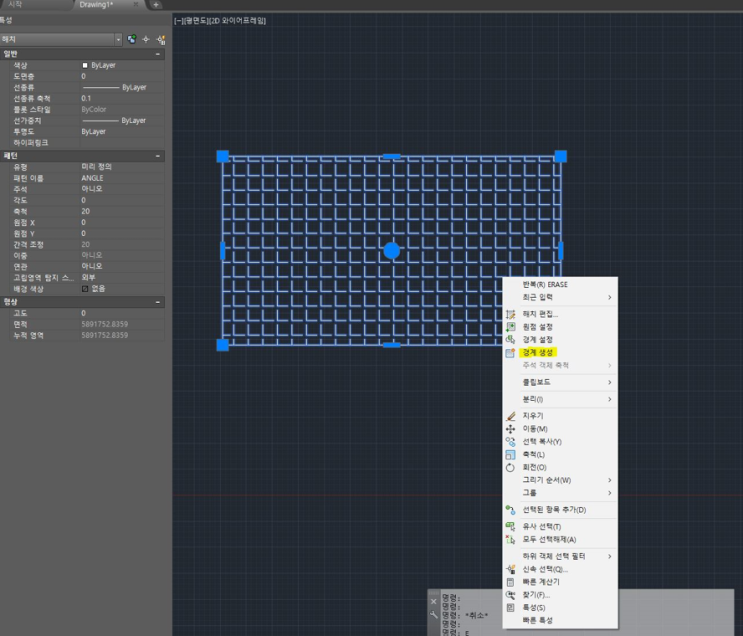Choose 지우기 erase option
Screen dimensions: 743x636
(533, 415)
